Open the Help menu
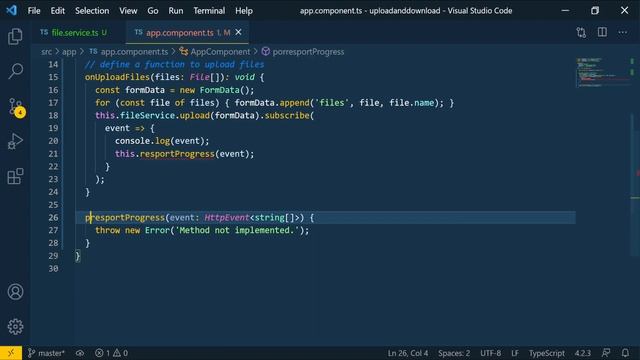The width and height of the screenshot is (640, 360). 244,11
